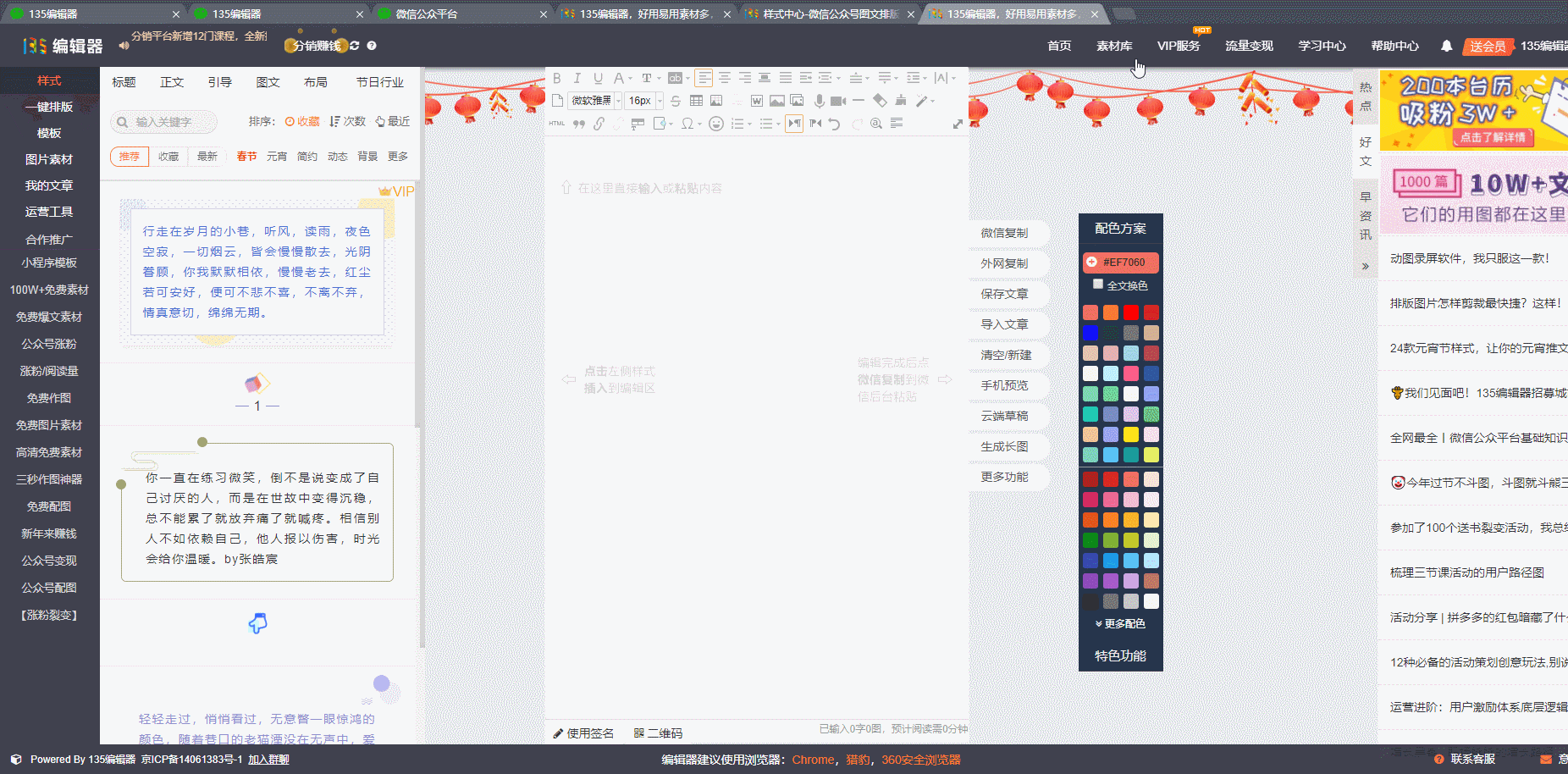Switch to the 标题 style tab
Image resolution: width=1568 pixels, height=774 pixels.
click(x=124, y=82)
